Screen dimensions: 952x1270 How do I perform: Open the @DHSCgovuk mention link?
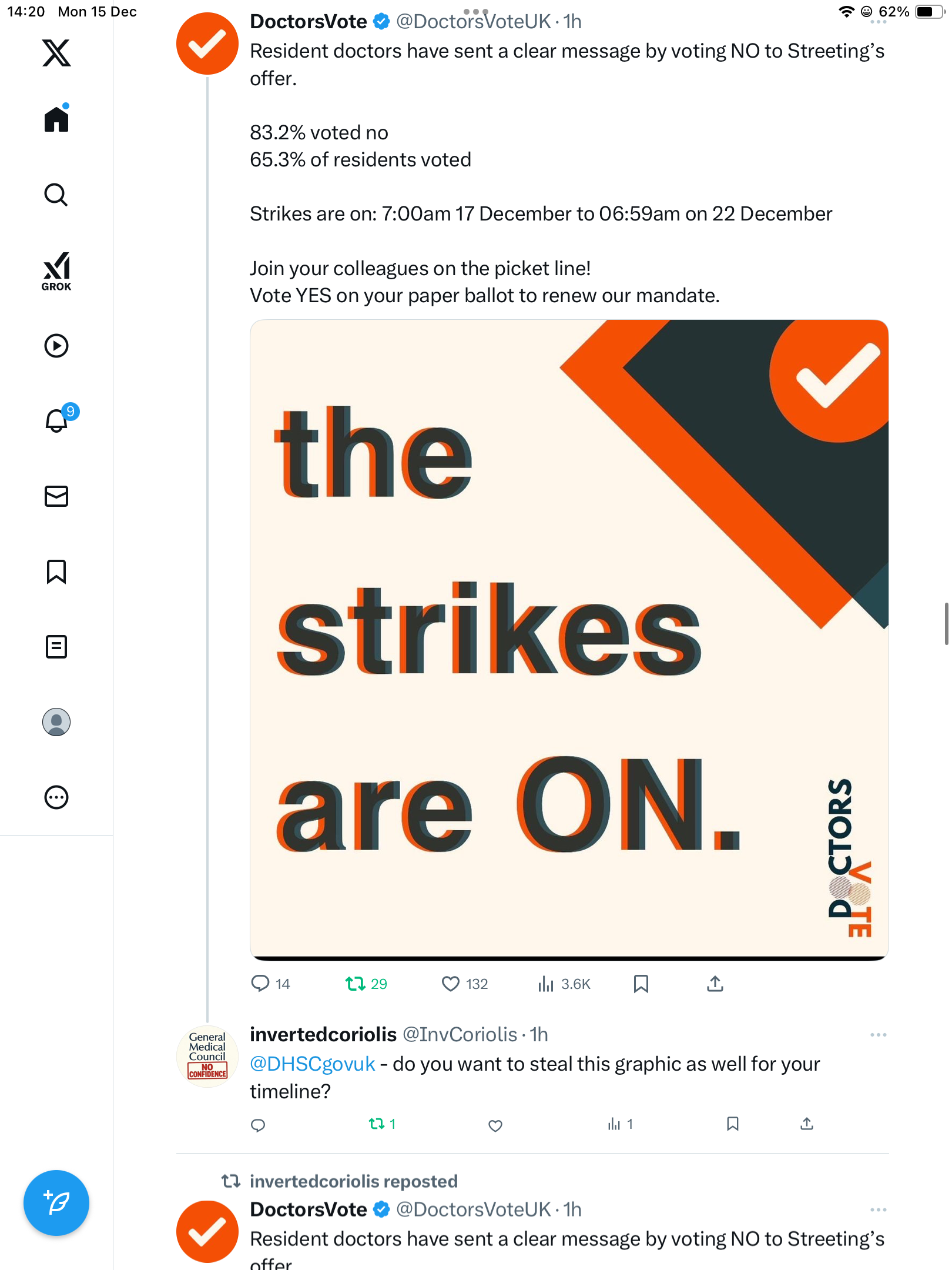(x=312, y=1064)
